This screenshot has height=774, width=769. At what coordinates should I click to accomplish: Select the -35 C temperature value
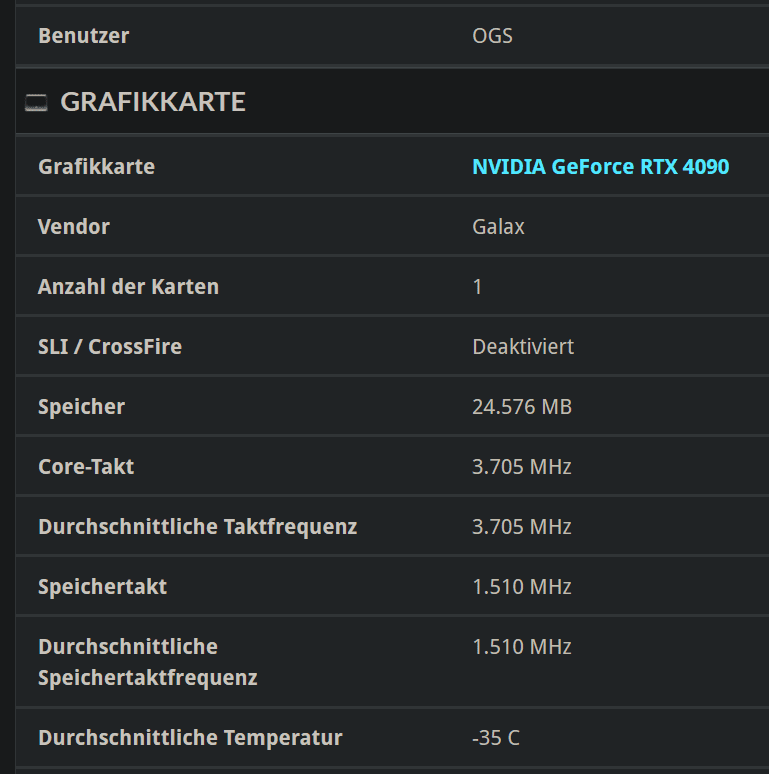pyautogui.click(x=496, y=738)
